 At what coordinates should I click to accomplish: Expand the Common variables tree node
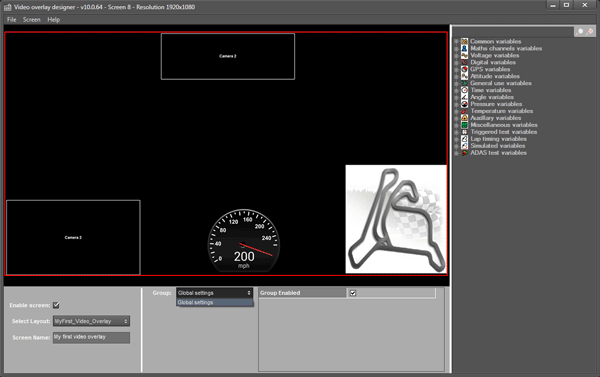point(456,41)
